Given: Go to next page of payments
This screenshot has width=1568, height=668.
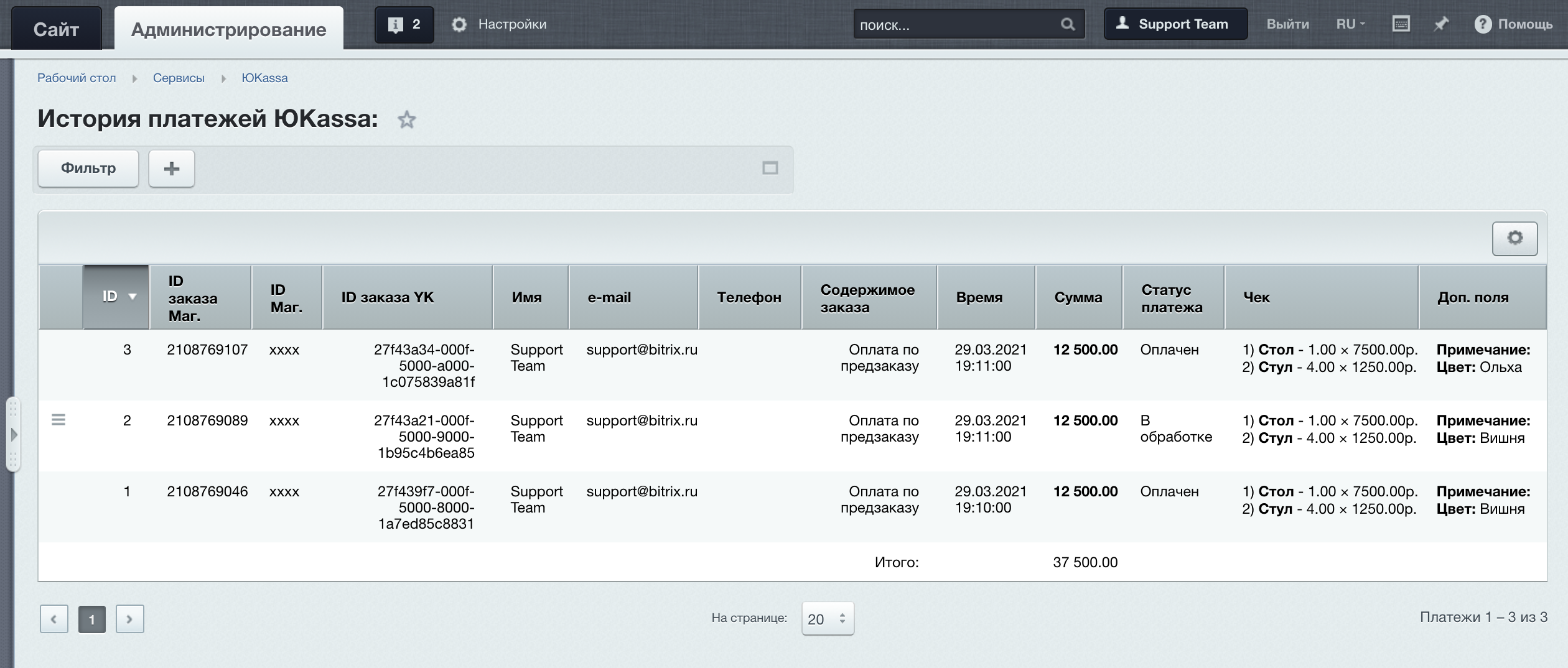Looking at the screenshot, I should click(x=129, y=619).
